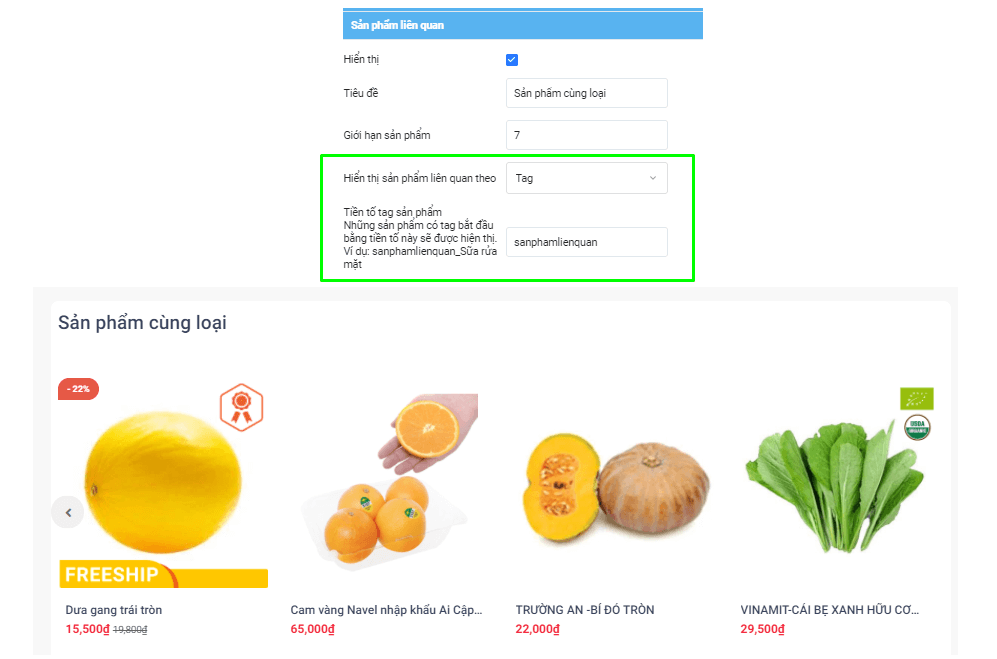Image resolution: width=997 pixels, height=659 pixels.
Task: Expand dropdown chevron next to Tag
Action: [653, 178]
